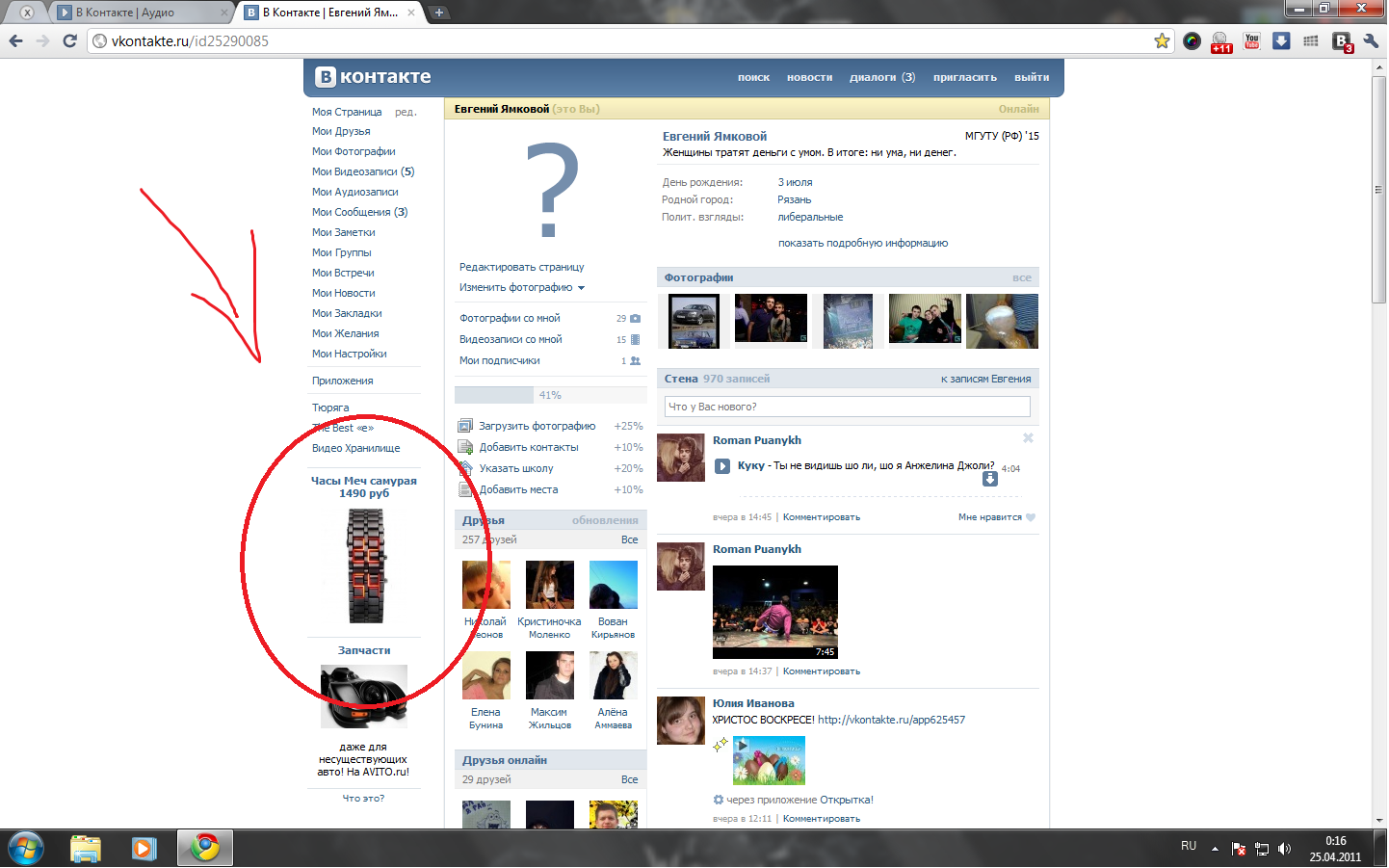The image size is (1389, 868).
Task: Open the 'Изменить фотографию' dropdown
Action: click(522, 288)
